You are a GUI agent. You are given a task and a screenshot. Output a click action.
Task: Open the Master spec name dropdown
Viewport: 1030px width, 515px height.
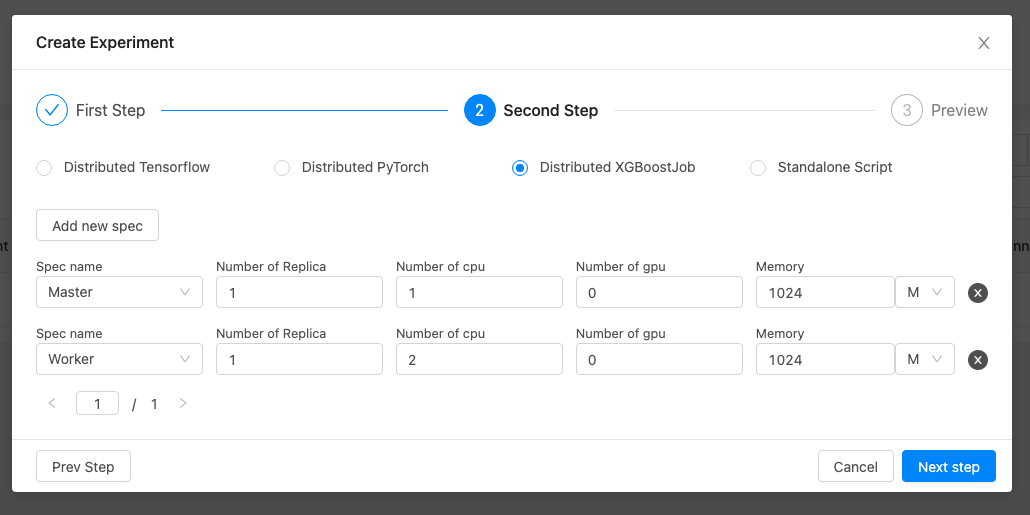coord(119,292)
